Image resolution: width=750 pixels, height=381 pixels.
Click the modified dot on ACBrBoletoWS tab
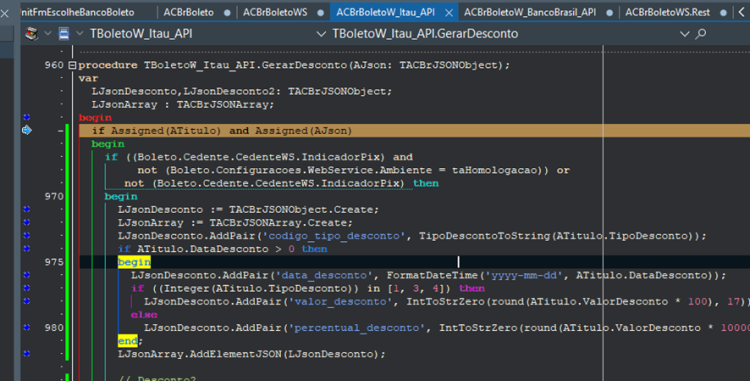(320, 13)
